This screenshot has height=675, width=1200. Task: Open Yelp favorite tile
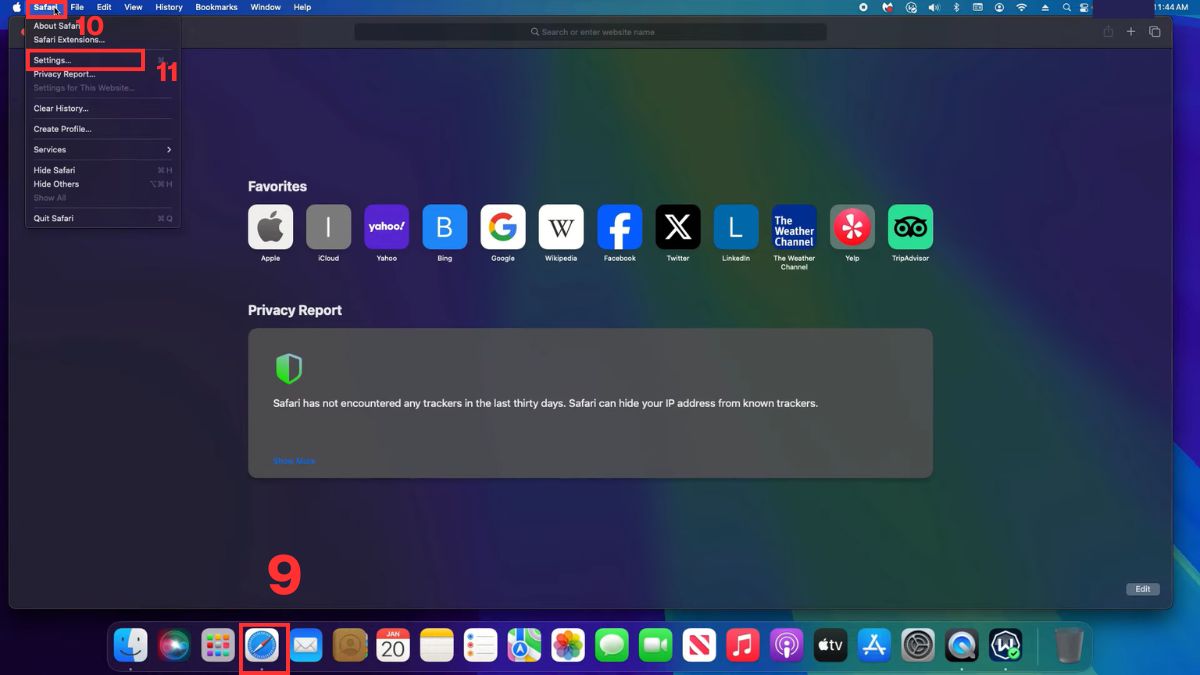pos(852,227)
